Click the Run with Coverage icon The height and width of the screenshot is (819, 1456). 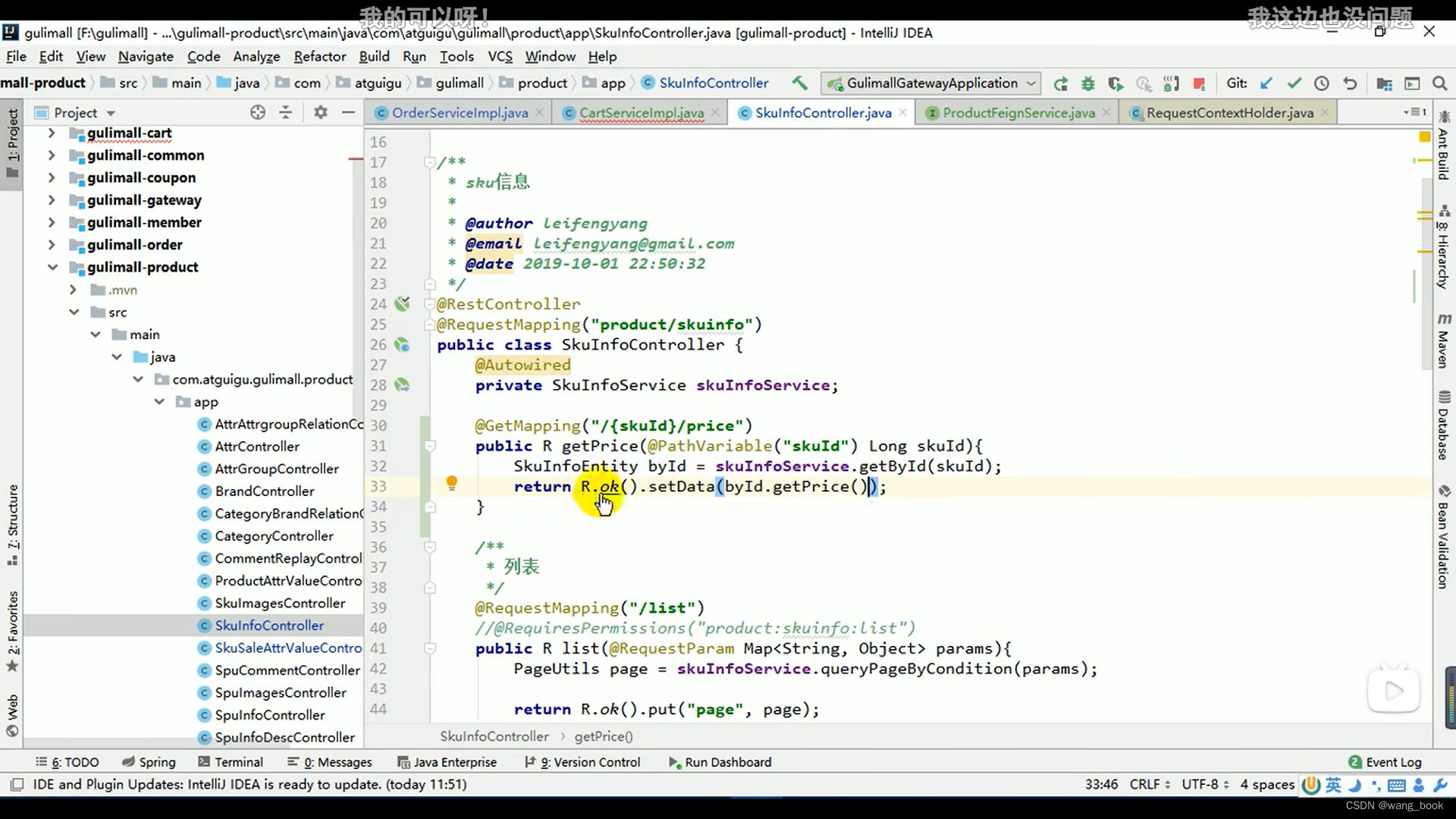click(x=1116, y=83)
